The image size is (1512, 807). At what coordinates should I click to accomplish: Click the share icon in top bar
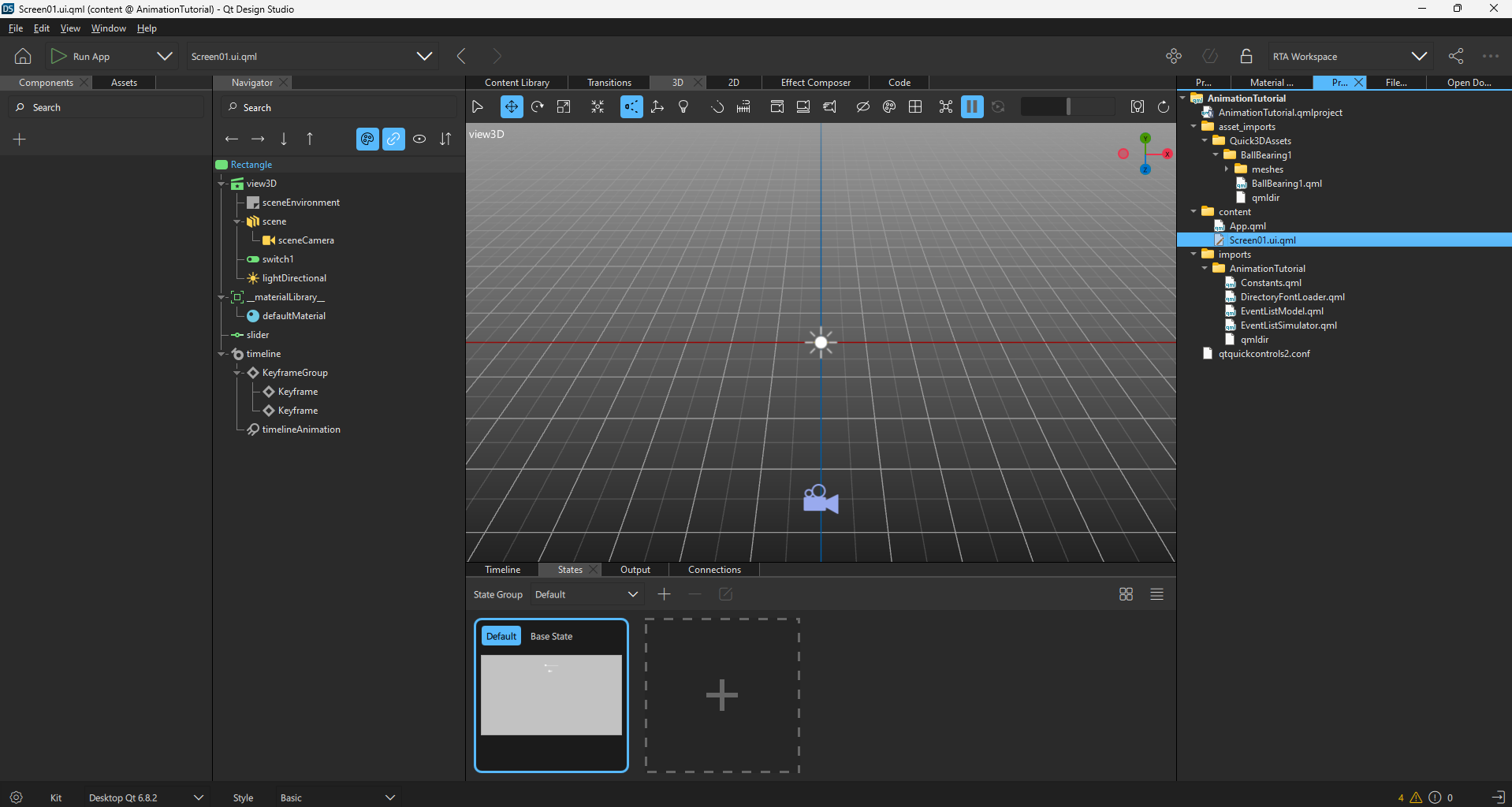coord(1456,56)
